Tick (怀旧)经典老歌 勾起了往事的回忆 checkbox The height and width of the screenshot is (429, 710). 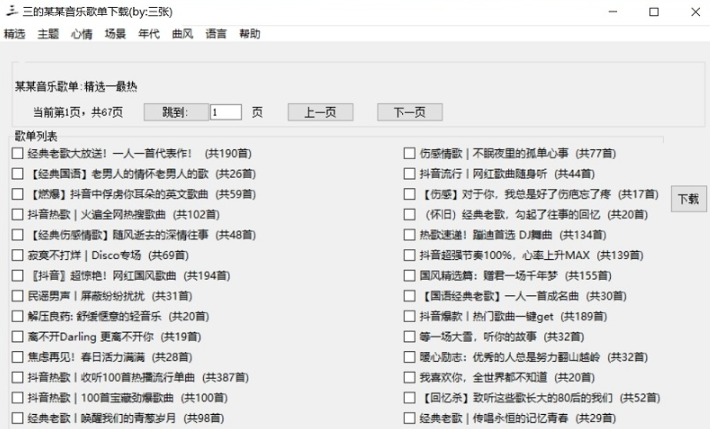coord(409,214)
